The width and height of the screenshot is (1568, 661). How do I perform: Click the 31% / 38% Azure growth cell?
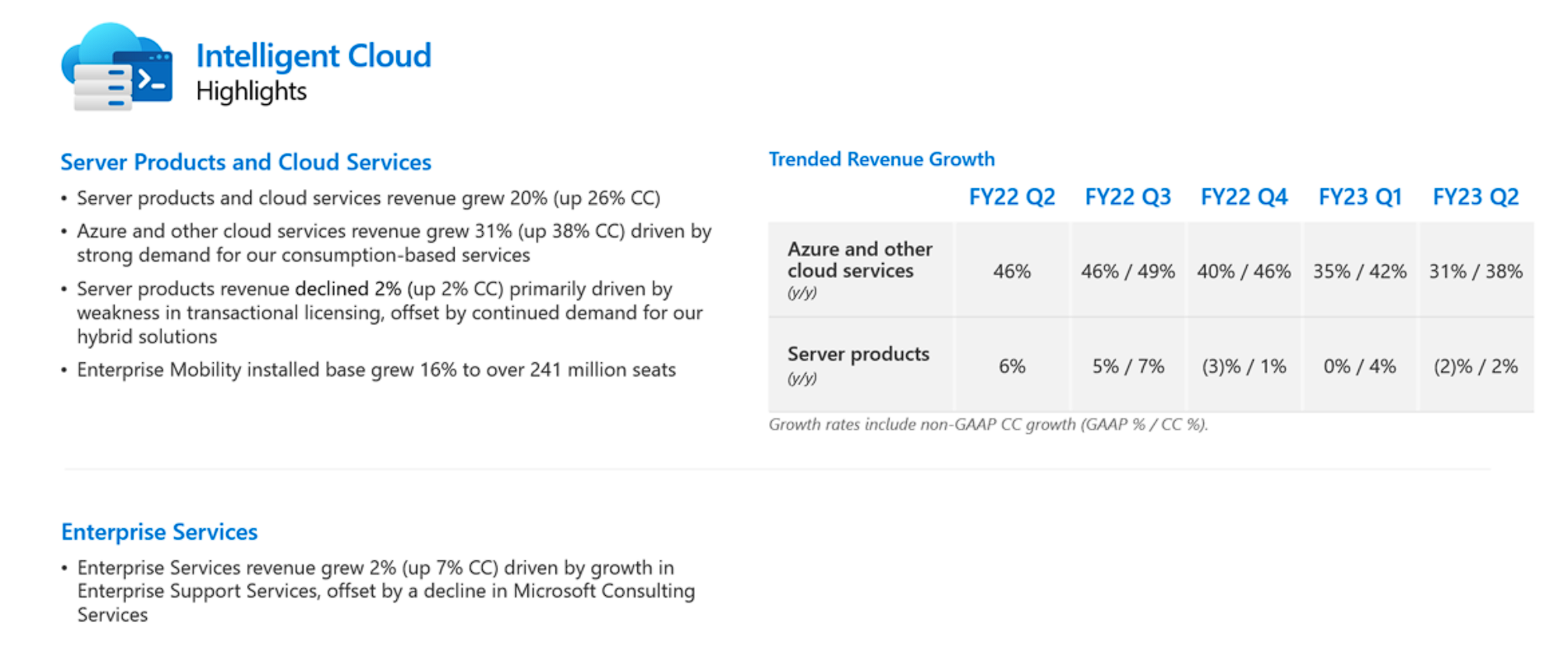(1476, 271)
